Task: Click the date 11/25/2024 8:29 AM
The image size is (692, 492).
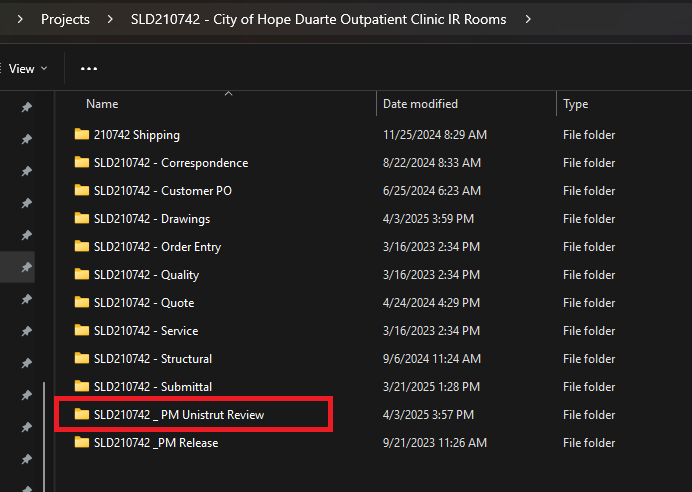Action: pyautogui.click(x=435, y=135)
